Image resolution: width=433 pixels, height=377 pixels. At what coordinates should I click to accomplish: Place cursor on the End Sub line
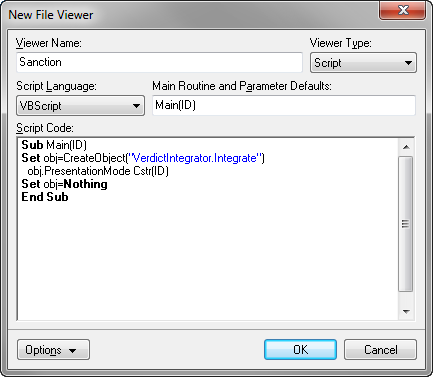pyautogui.click(x=45, y=197)
